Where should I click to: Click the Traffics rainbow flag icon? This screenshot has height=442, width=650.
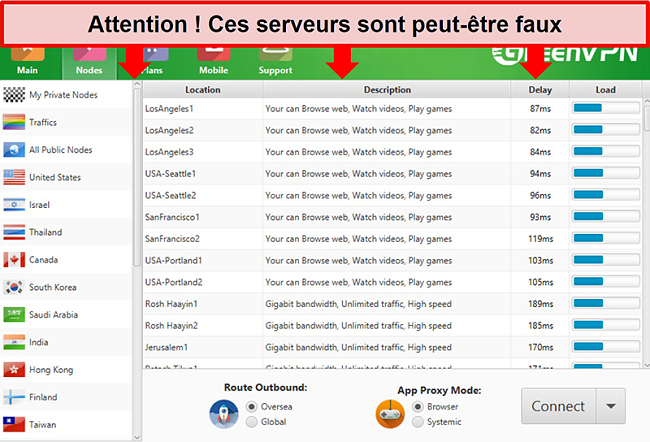[14, 122]
